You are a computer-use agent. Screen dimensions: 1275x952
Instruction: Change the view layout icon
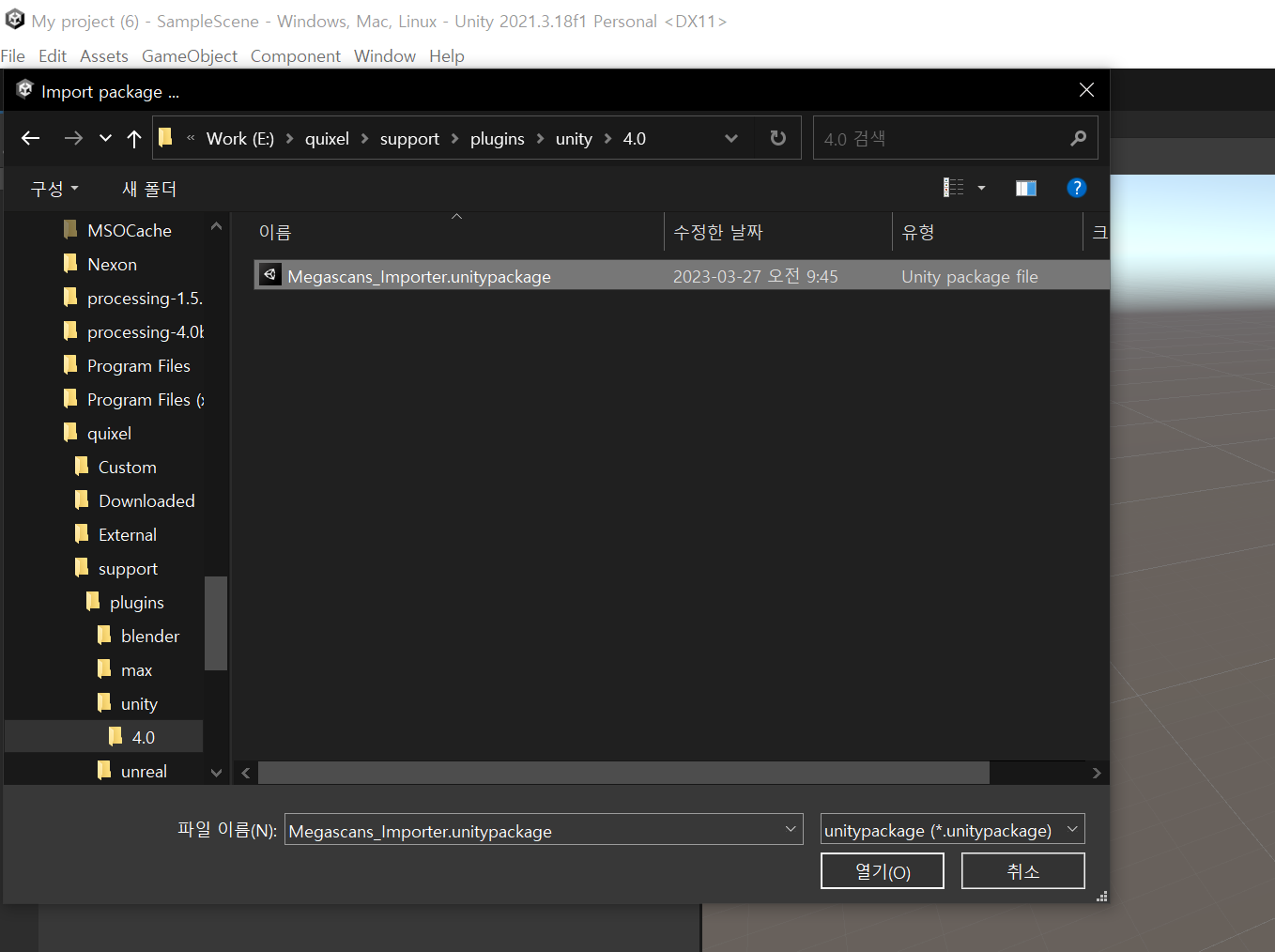click(x=953, y=188)
